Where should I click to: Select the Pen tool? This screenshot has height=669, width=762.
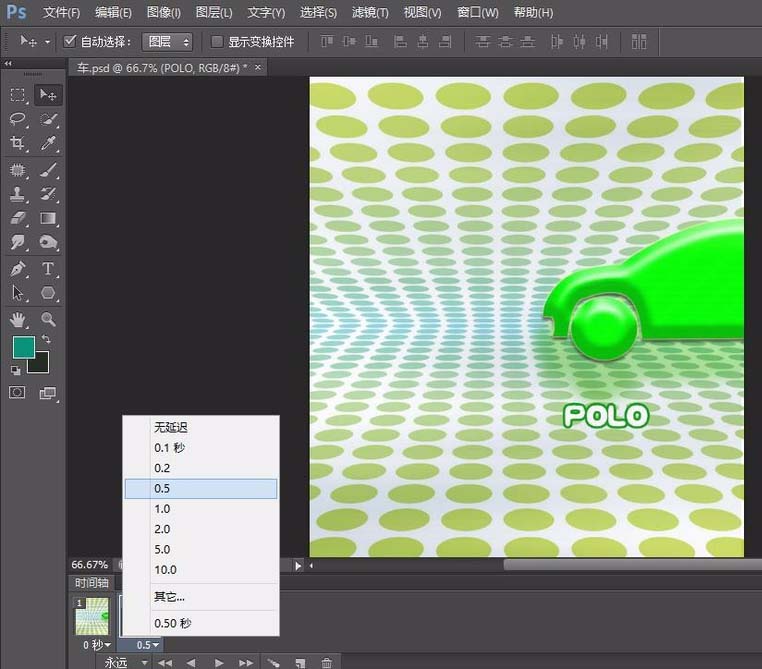[x=18, y=269]
